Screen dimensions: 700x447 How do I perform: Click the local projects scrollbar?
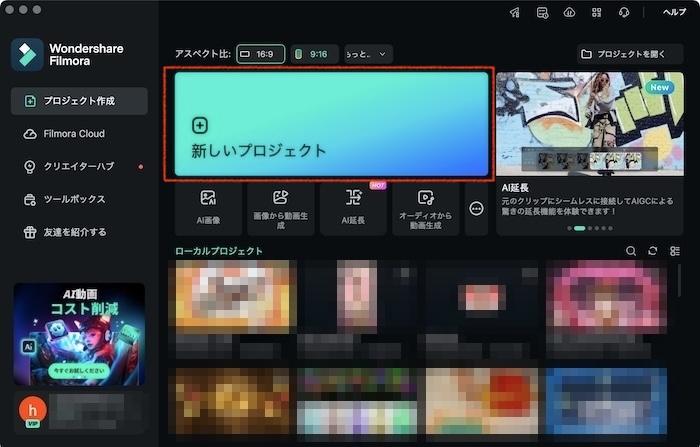point(679,280)
